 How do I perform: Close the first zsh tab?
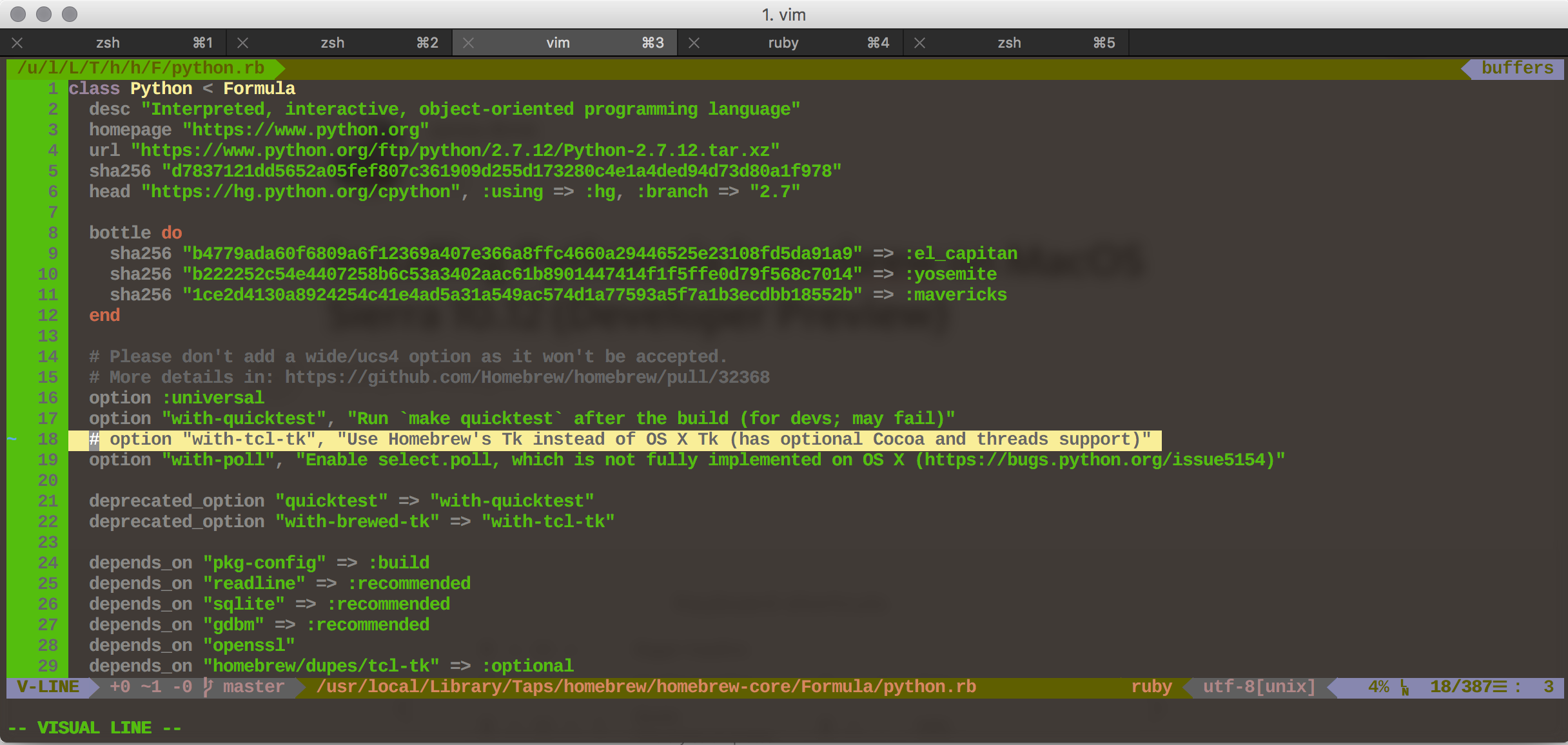point(17,43)
